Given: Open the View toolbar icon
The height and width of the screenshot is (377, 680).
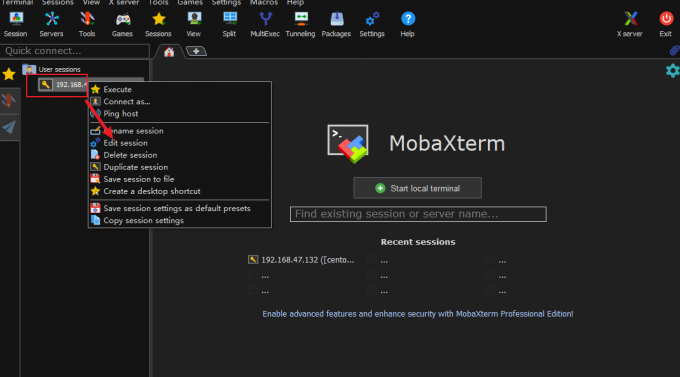Looking at the screenshot, I should (x=193, y=24).
